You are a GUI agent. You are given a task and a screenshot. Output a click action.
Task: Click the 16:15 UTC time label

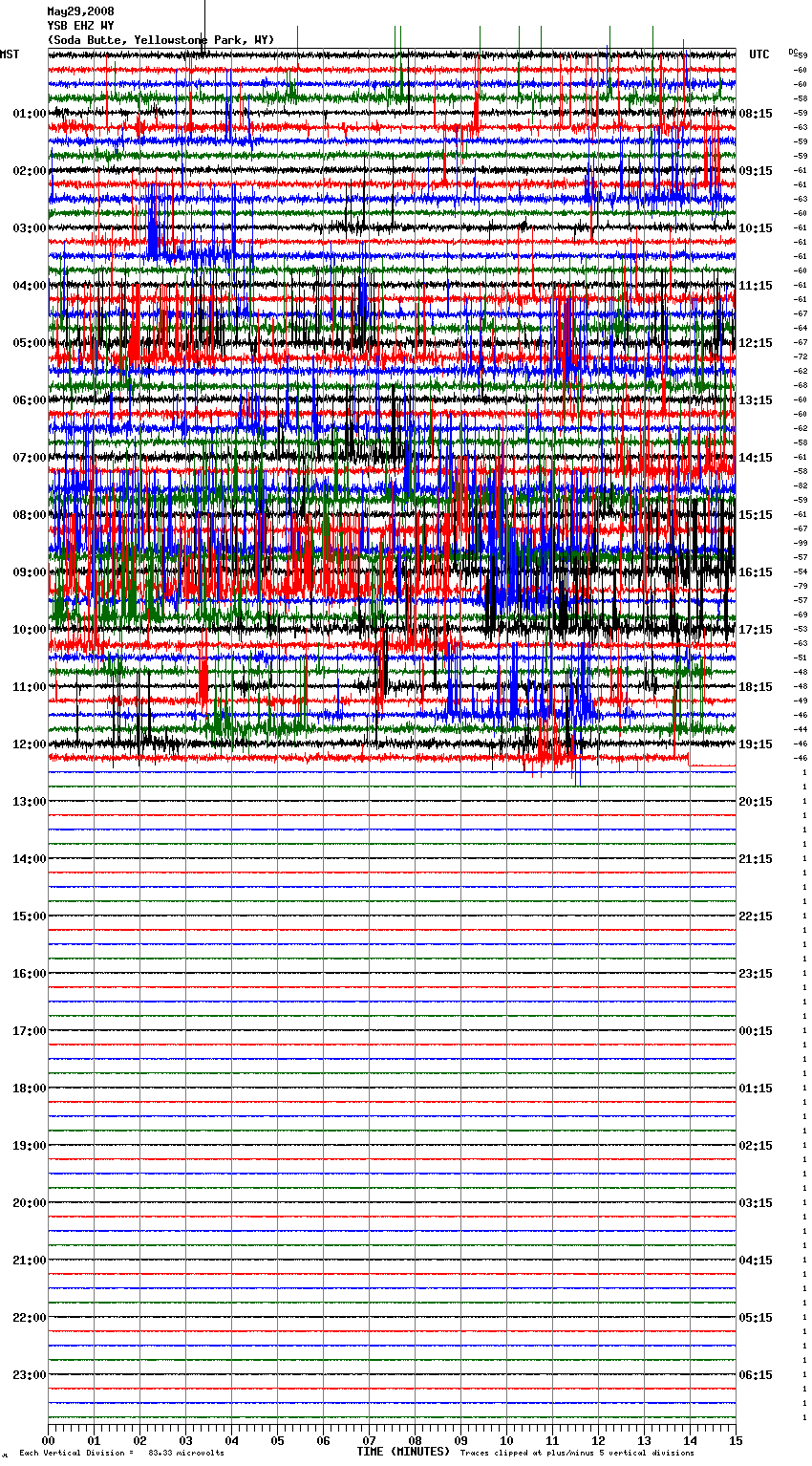click(x=756, y=572)
